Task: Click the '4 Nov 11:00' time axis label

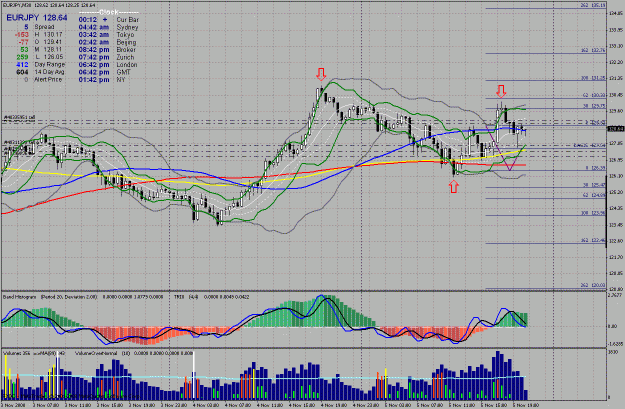Action: 269,405
